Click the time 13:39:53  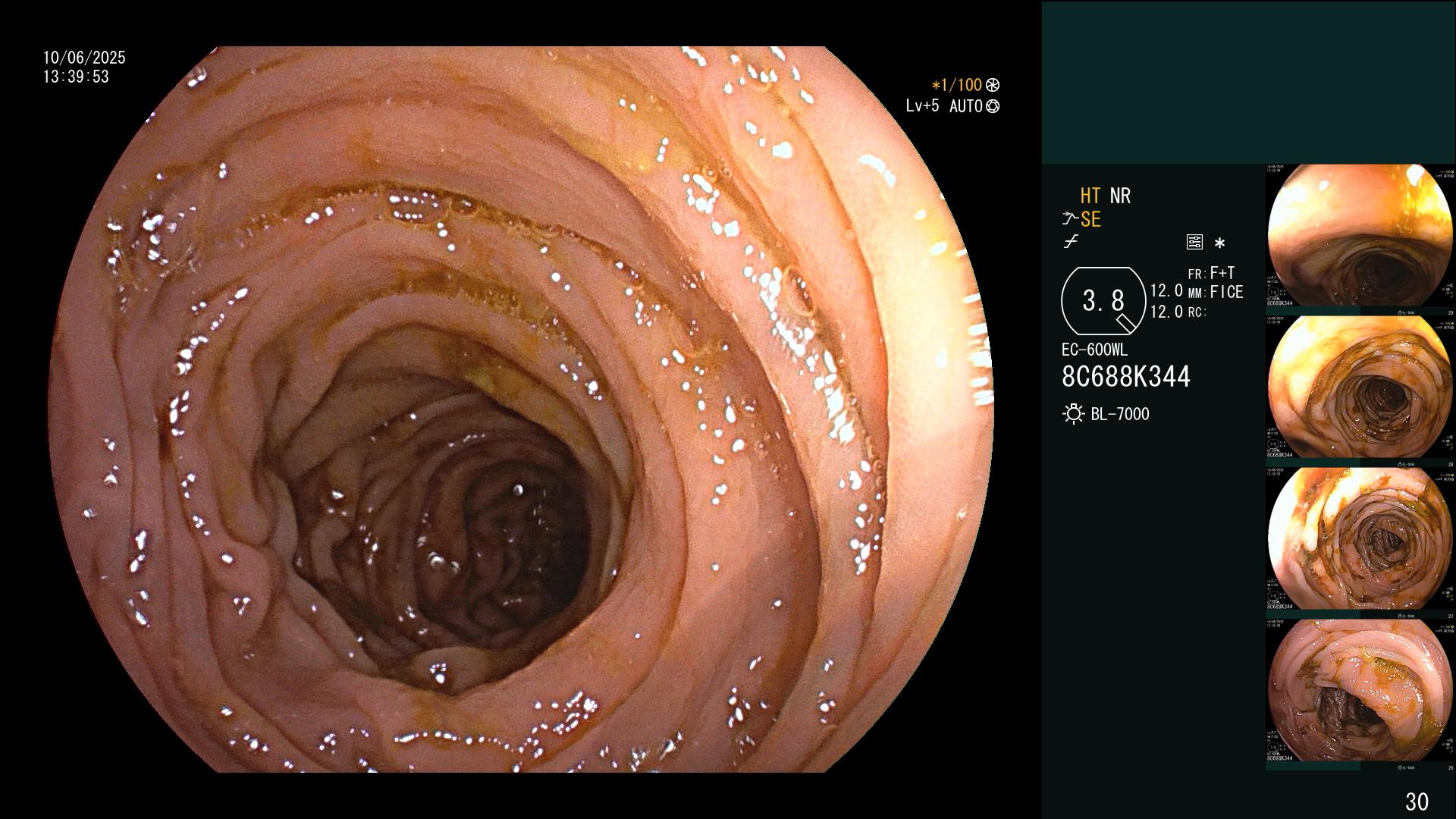click(x=76, y=77)
